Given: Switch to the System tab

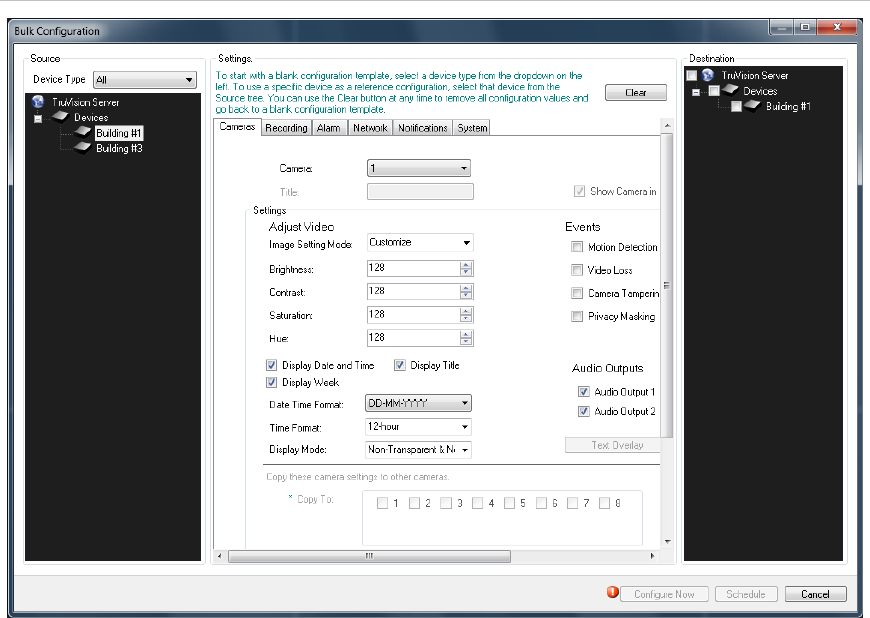Looking at the screenshot, I should (472, 128).
